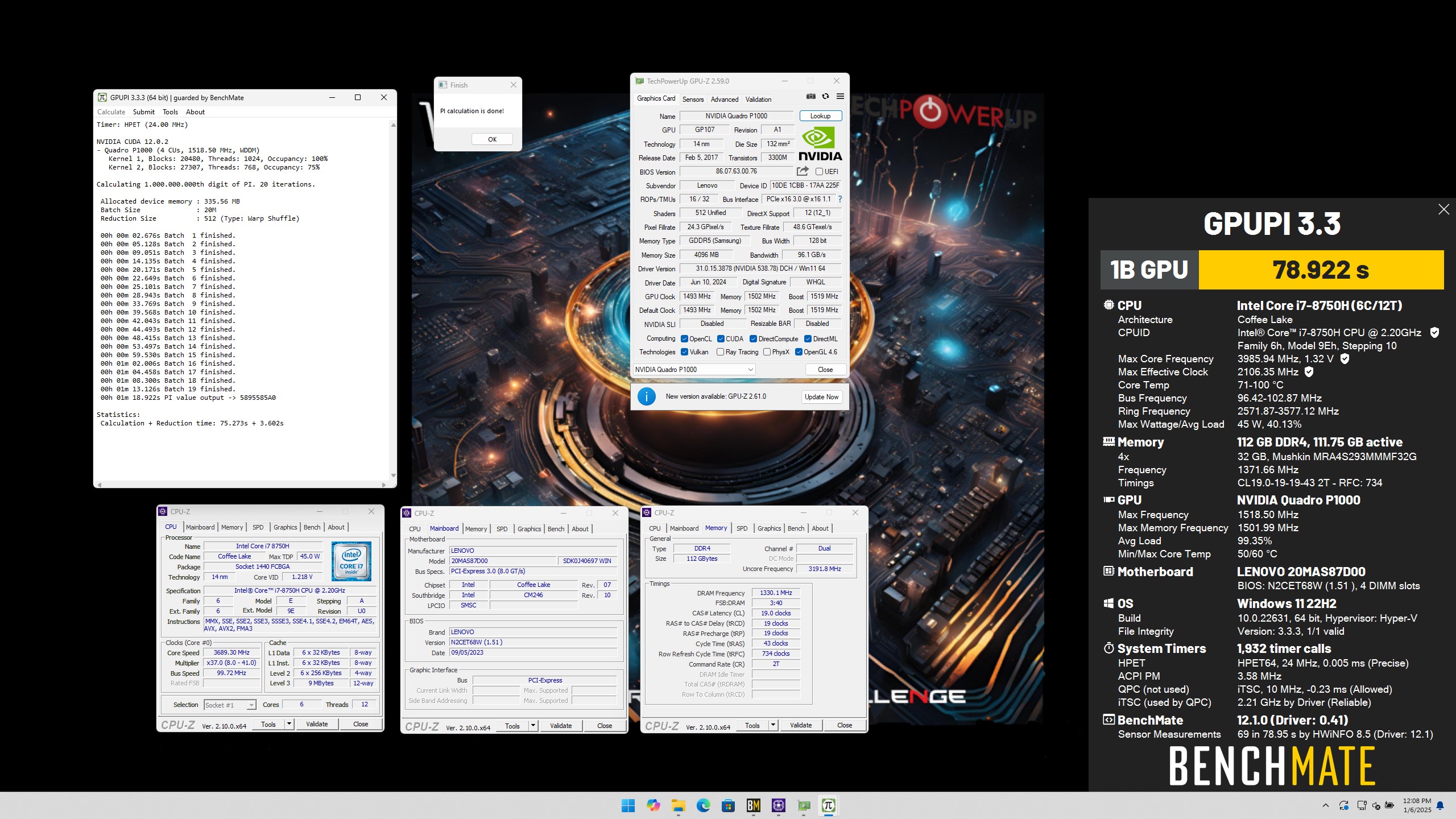Show hidden system tray icons

[1326, 805]
